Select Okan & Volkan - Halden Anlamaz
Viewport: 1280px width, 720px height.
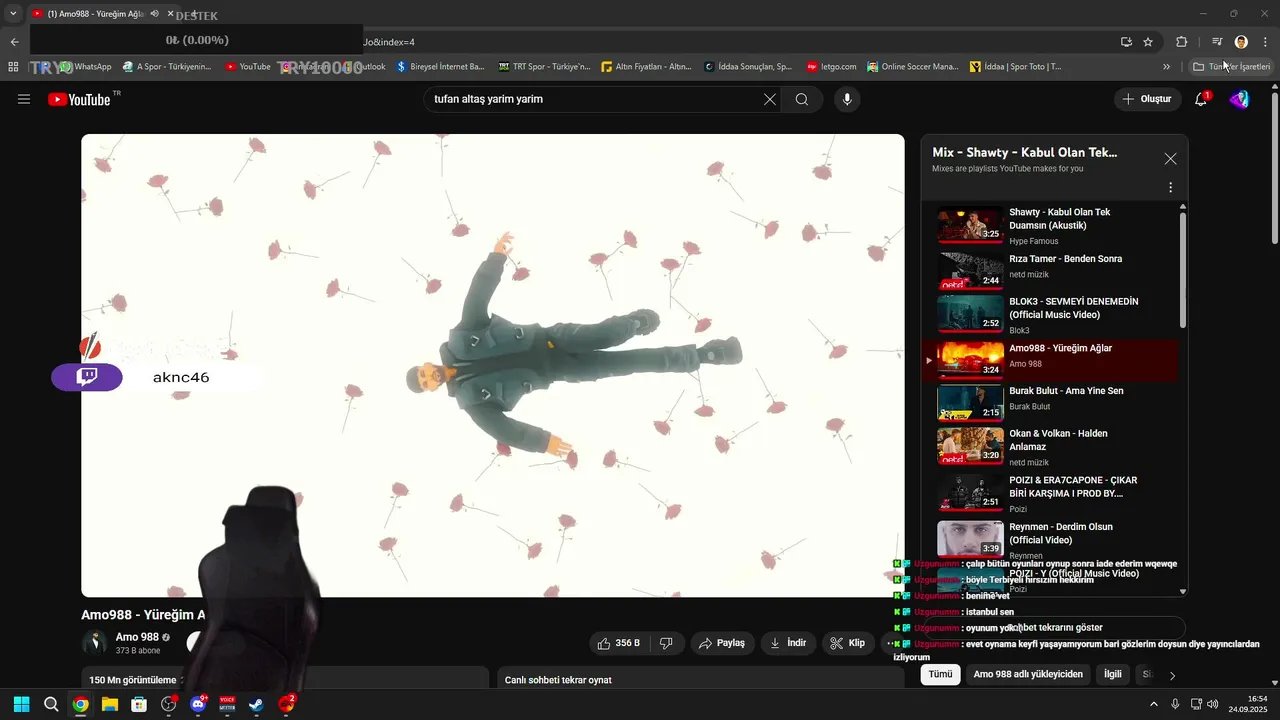[x=1050, y=447]
